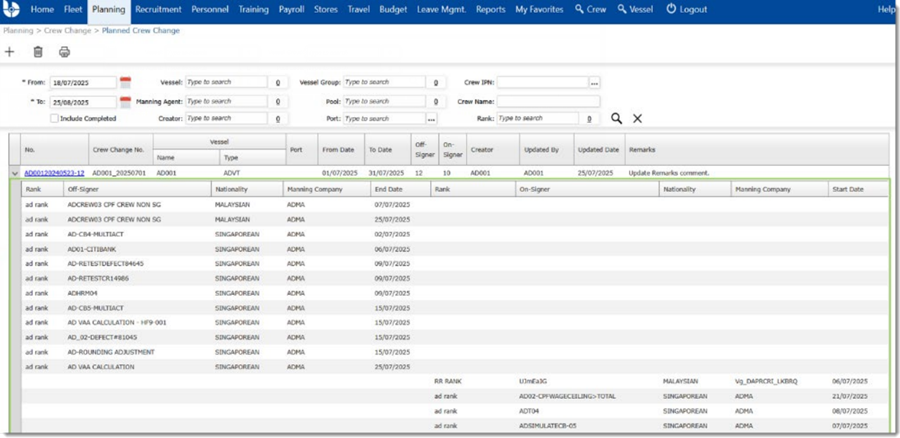Click the printer icon in the toolbar
900x438 pixels.
coord(65,52)
